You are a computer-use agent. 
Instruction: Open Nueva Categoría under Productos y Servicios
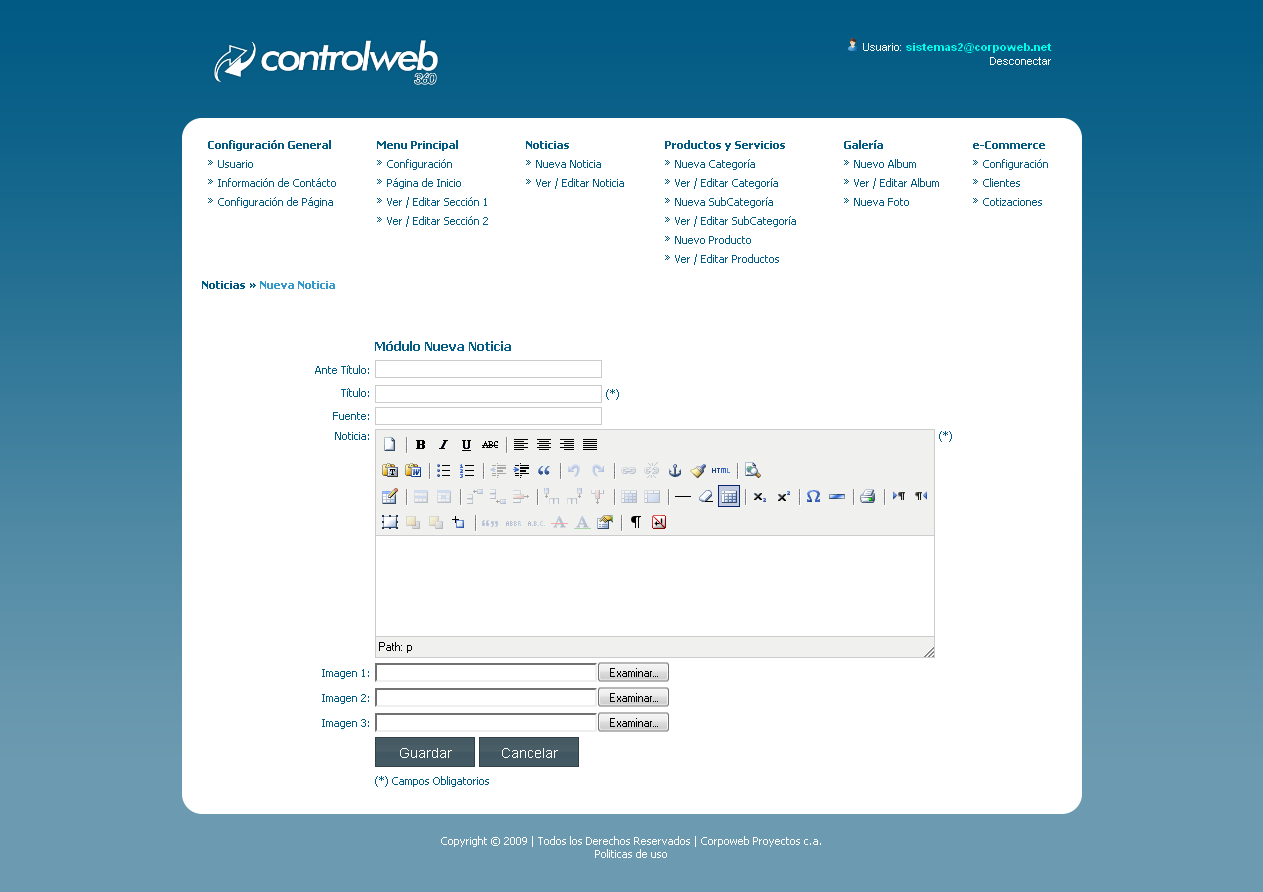tap(714, 164)
